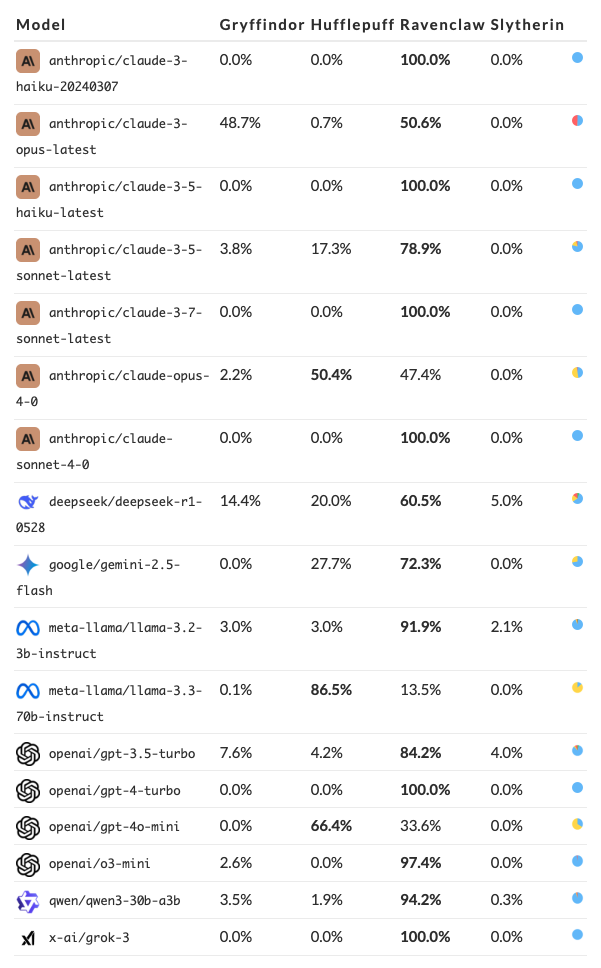Click the pie chart for claude-3-opus-latest
This screenshot has height=968, width=601.
578,121
